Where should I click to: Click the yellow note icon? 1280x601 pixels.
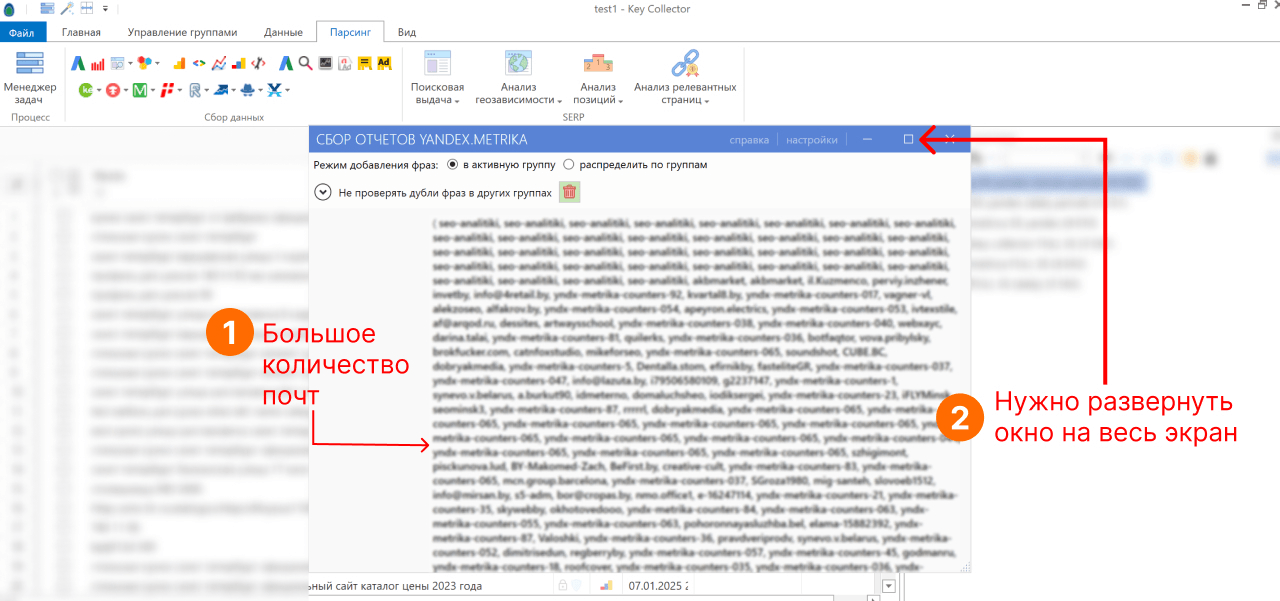tap(364, 63)
